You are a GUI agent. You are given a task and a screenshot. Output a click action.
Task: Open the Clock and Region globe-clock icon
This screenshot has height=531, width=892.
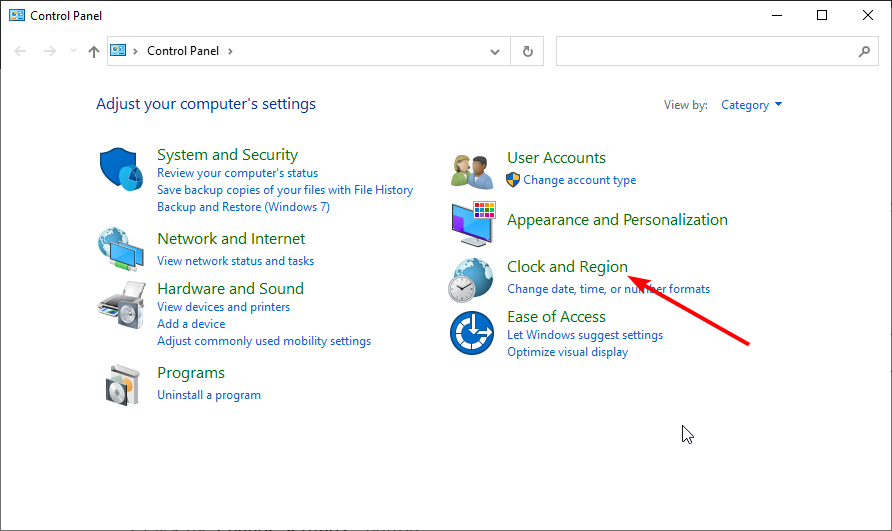[470, 280]
